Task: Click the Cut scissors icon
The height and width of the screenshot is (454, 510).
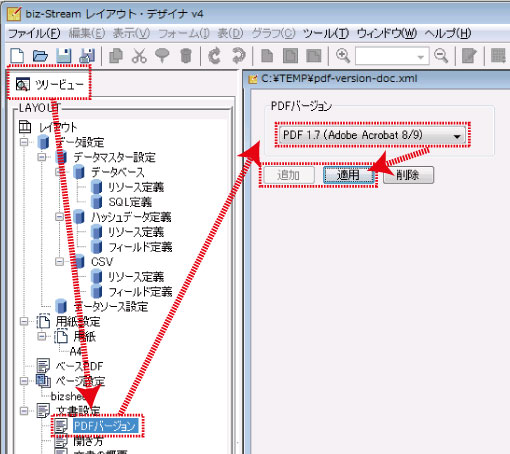Action: point(139,55)
